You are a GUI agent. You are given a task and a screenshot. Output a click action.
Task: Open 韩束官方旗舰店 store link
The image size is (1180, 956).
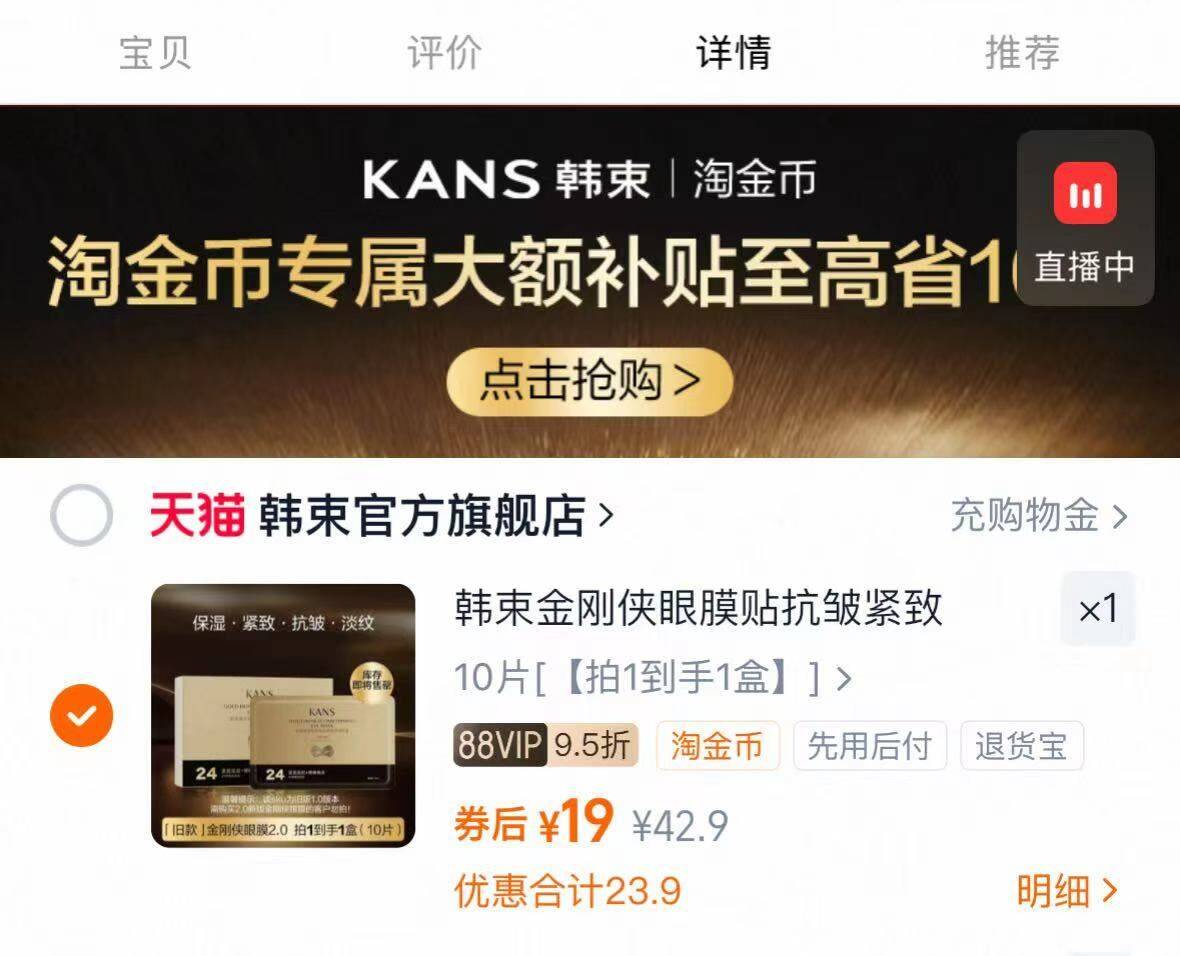(436, 516)
